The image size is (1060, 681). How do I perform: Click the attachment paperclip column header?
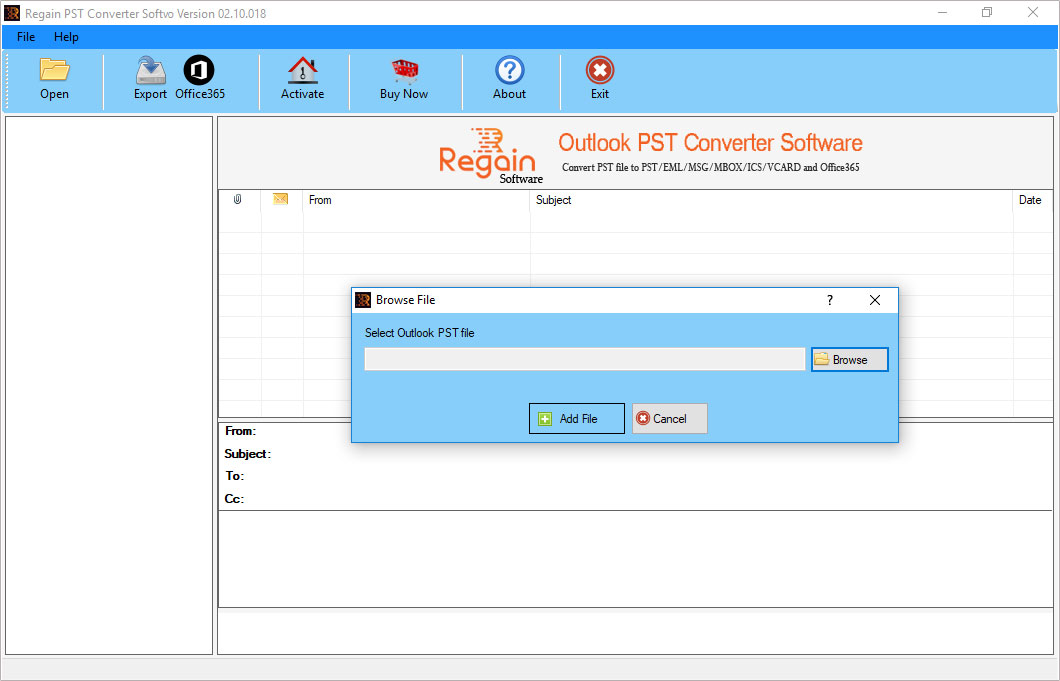[237, 199]
